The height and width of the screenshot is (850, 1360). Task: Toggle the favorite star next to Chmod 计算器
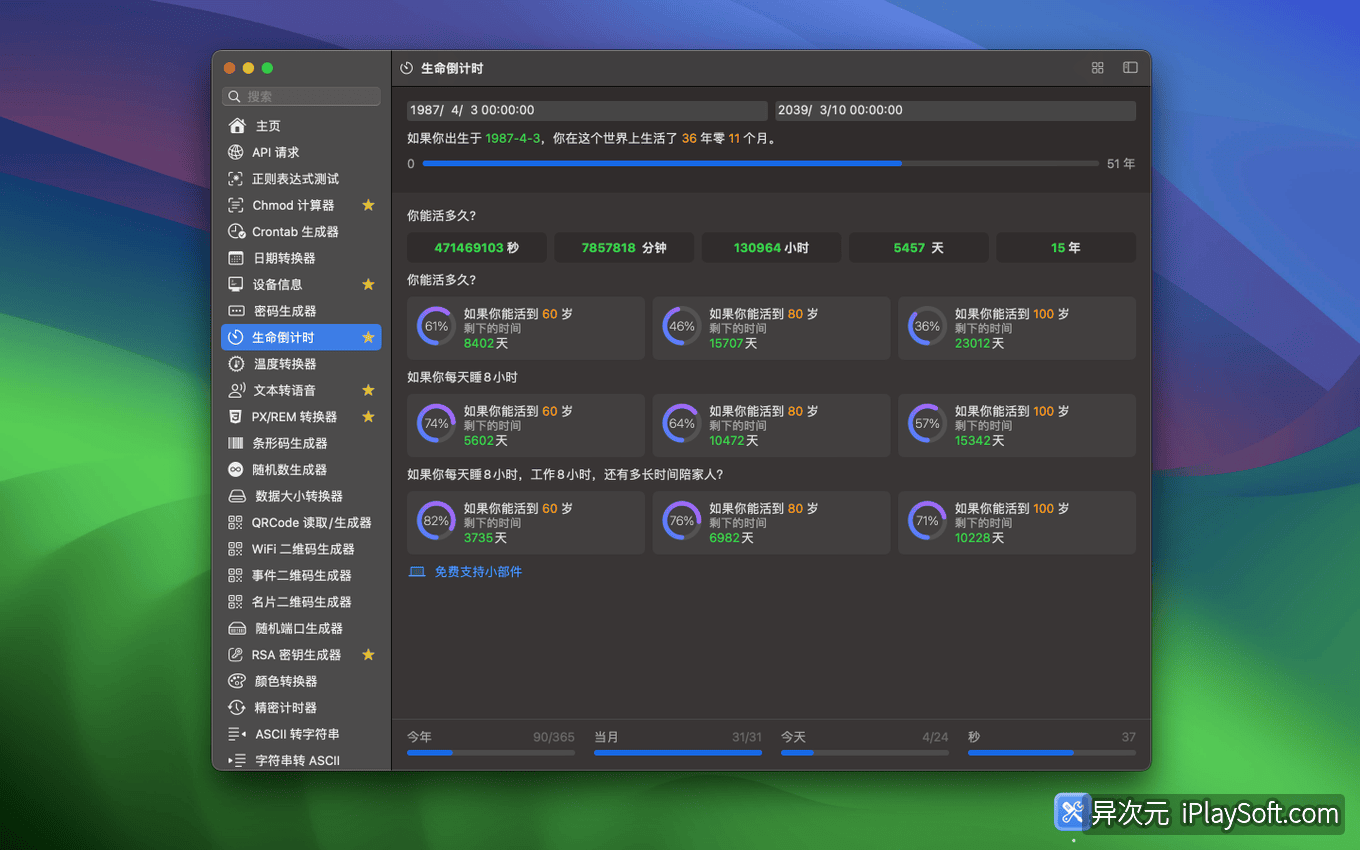368,205
